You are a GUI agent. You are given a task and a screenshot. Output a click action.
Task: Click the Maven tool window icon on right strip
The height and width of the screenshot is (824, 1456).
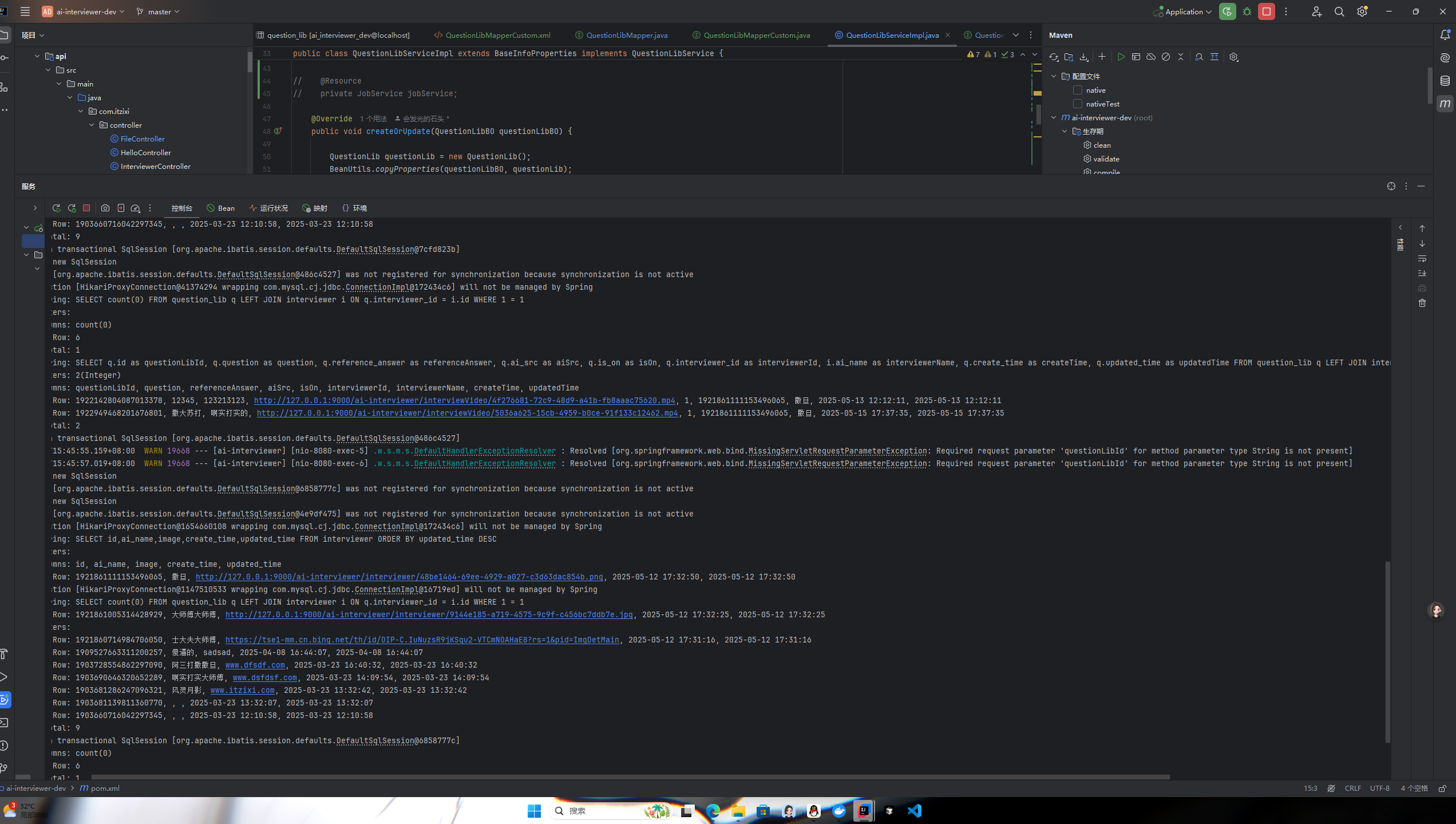pos(1445,104)
